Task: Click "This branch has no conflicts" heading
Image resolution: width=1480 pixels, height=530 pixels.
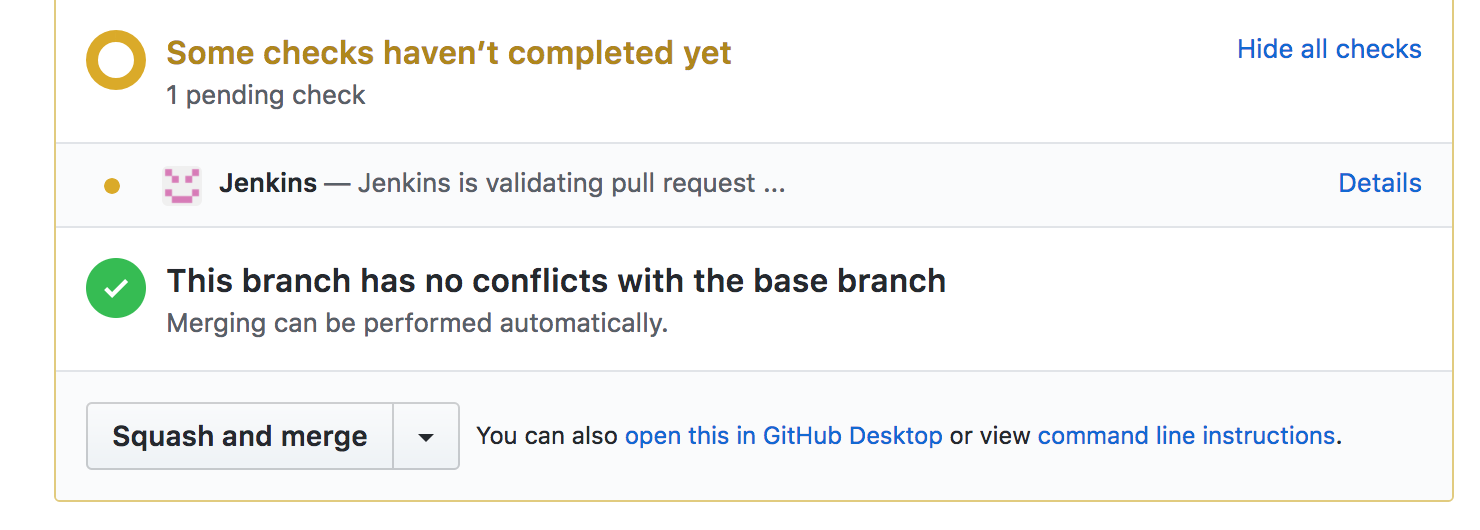Action: [556, 281]
